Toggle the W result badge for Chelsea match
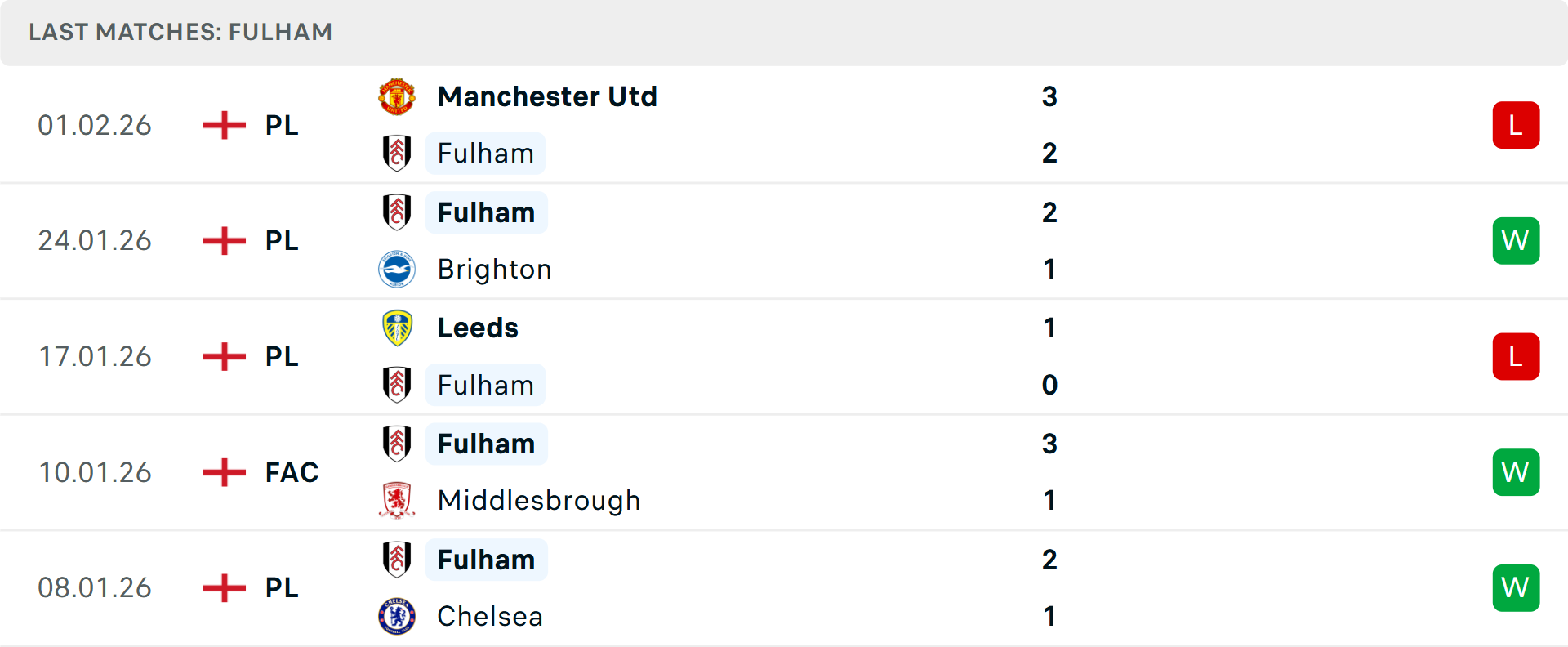1568x647 pixels. pos(1516,587)
